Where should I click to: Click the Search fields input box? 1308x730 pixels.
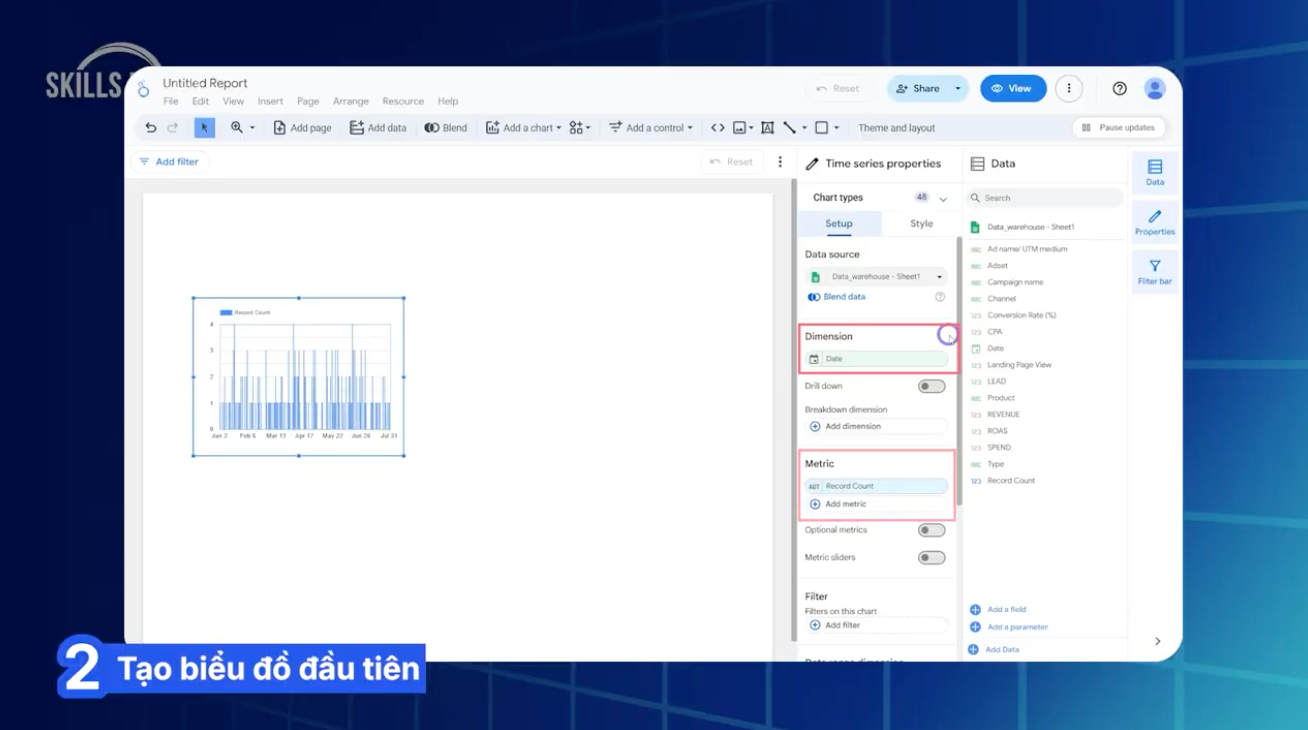(x=1044, y=197)
